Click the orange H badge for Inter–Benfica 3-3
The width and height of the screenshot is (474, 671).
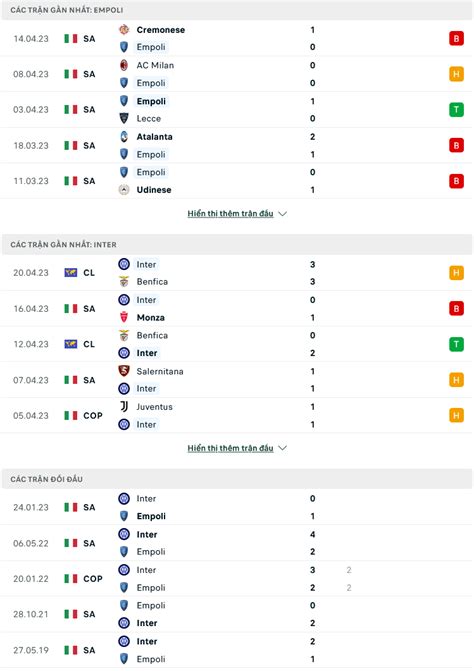(456, 273)
